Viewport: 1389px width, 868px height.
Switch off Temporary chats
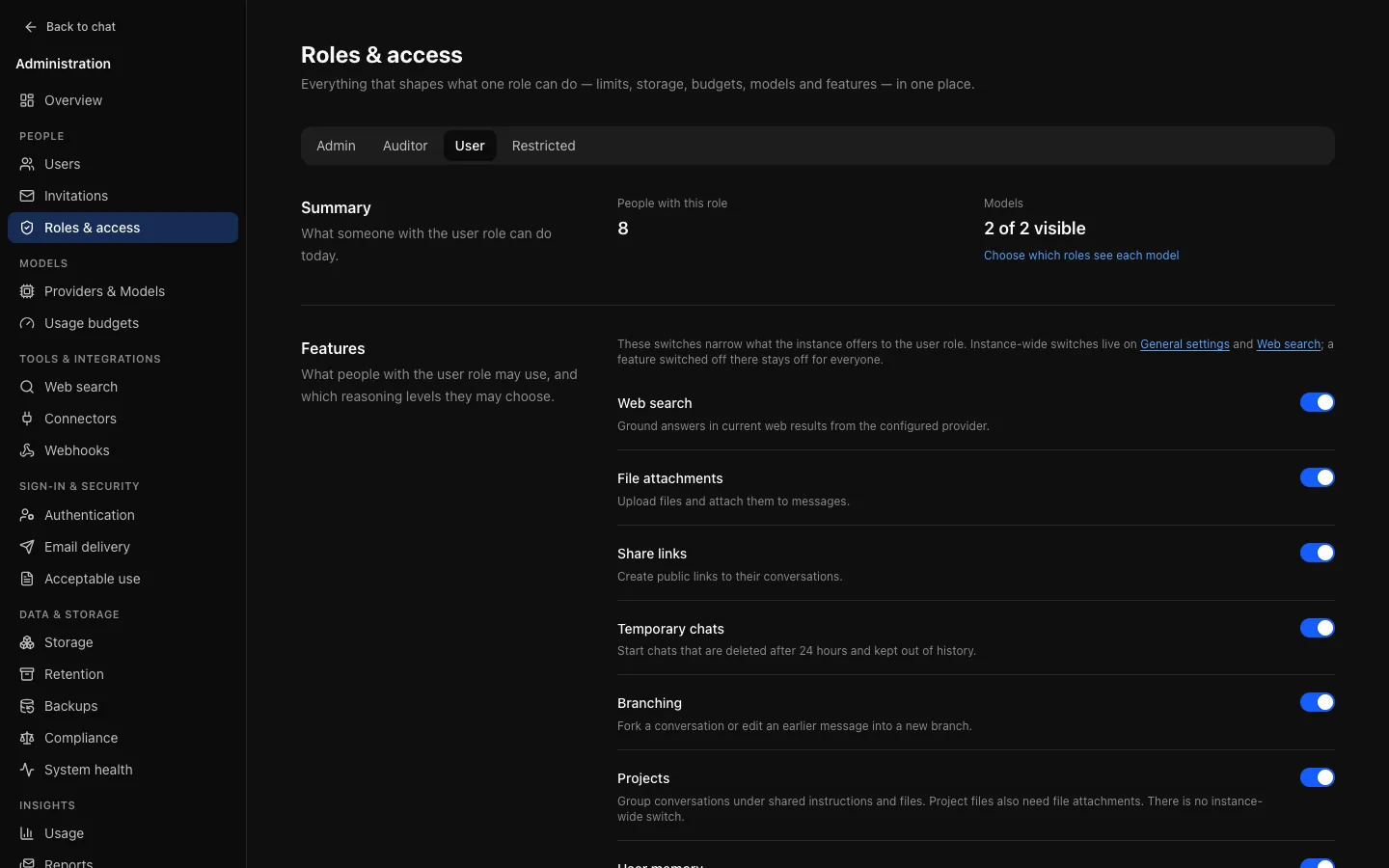(x=1317, y=628)
